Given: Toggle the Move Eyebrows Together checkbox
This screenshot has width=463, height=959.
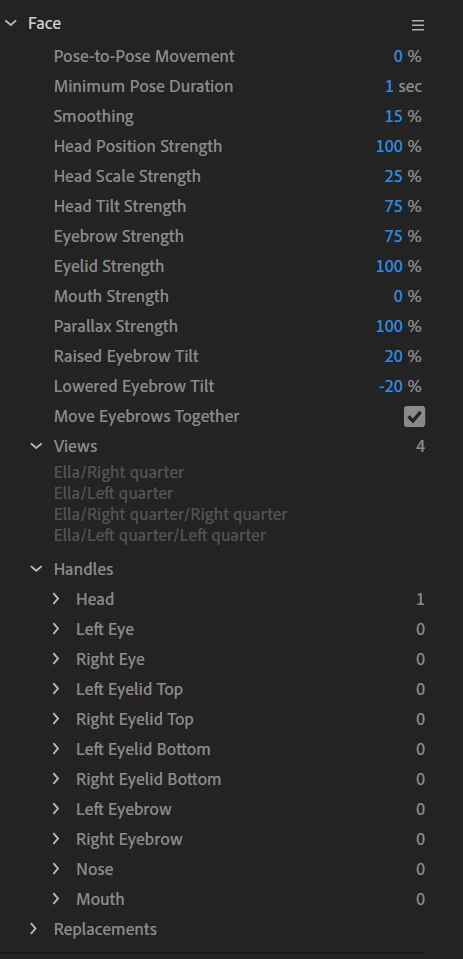Looking at the screenshot, I should tap(414, 417).
